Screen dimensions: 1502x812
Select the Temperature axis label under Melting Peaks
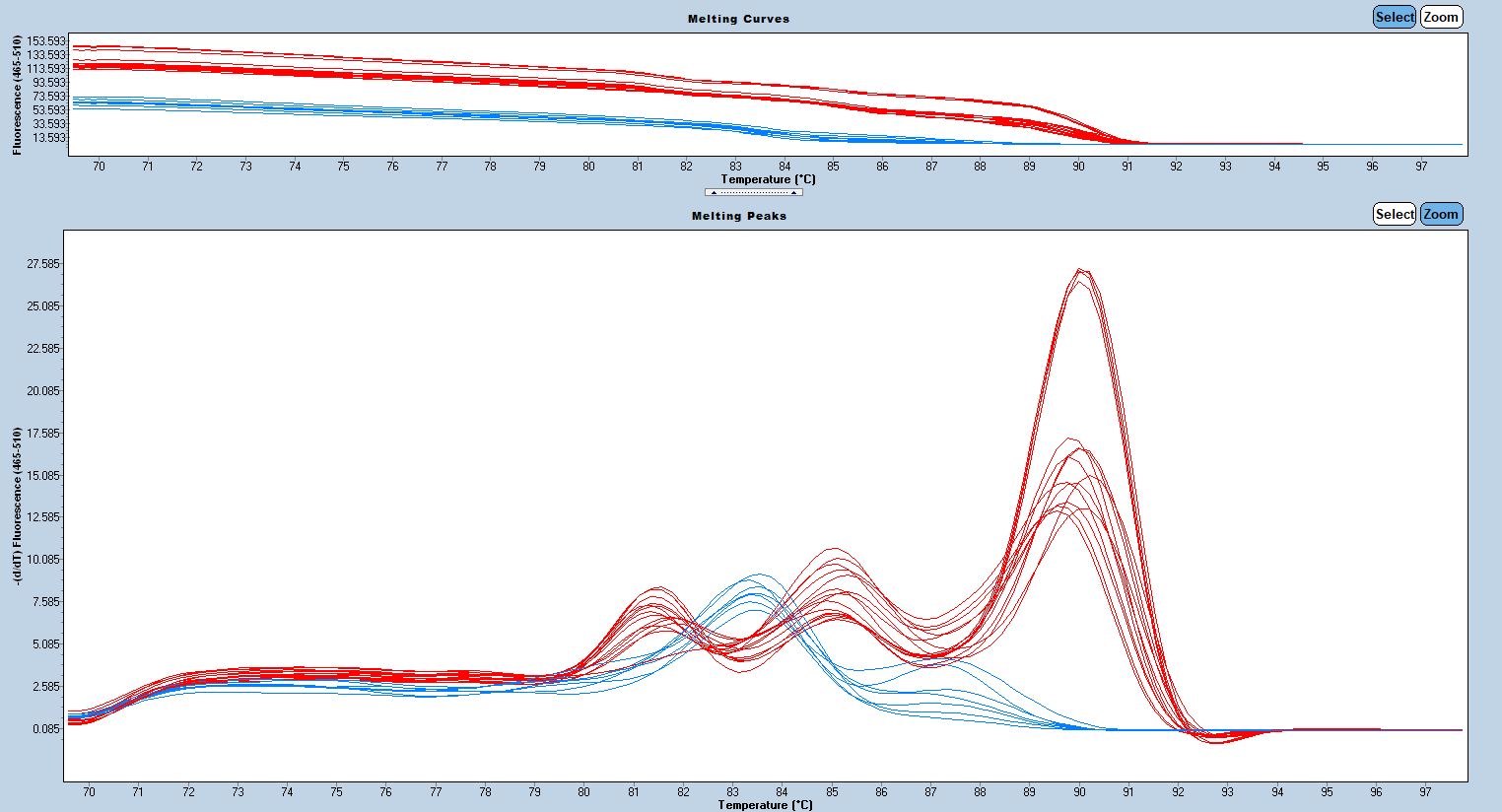tap(765, 805)
